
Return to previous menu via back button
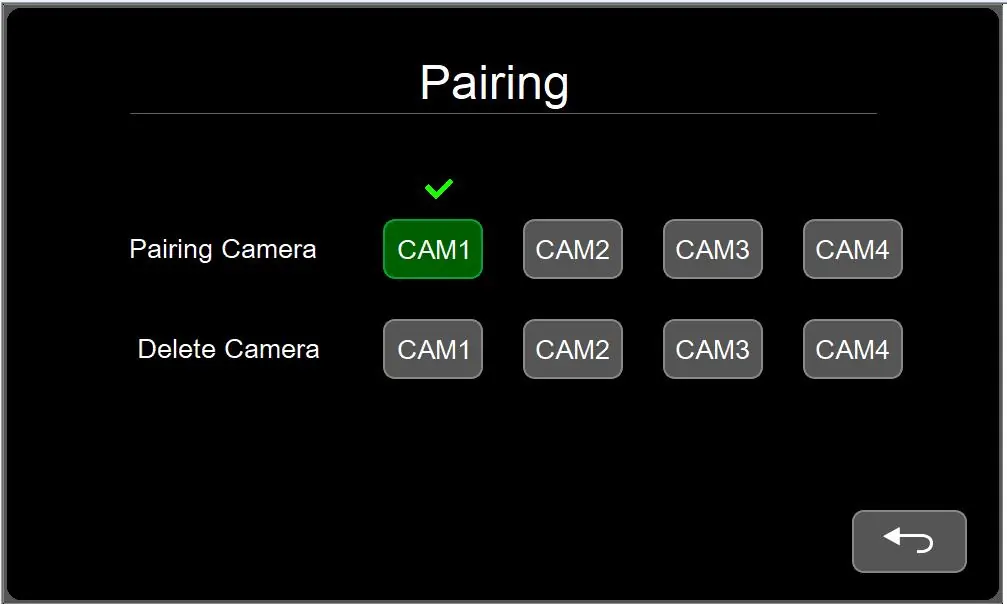[x=909, y=541]
